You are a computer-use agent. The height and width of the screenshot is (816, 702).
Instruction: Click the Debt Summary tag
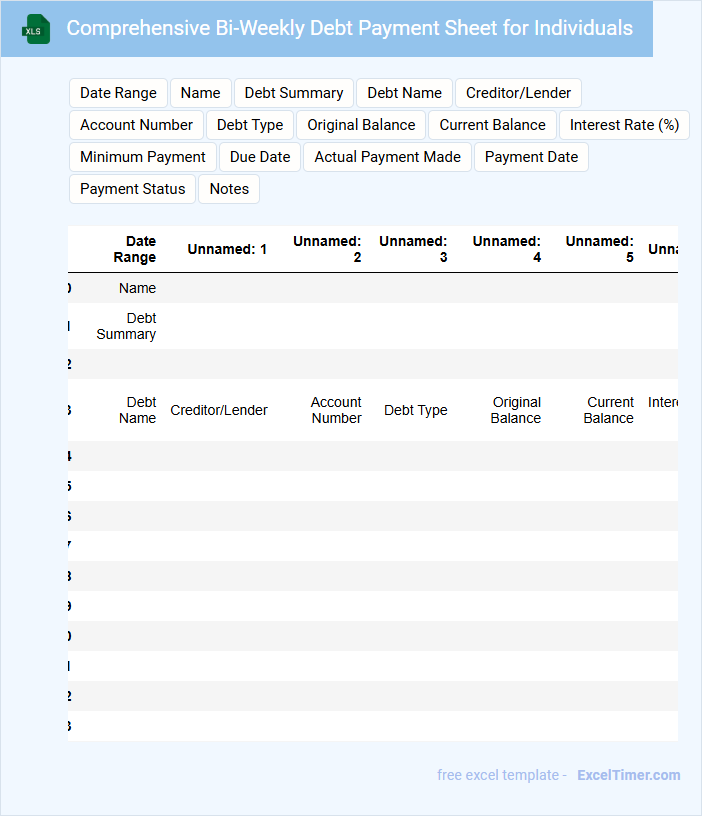click(x=294, y=93)
